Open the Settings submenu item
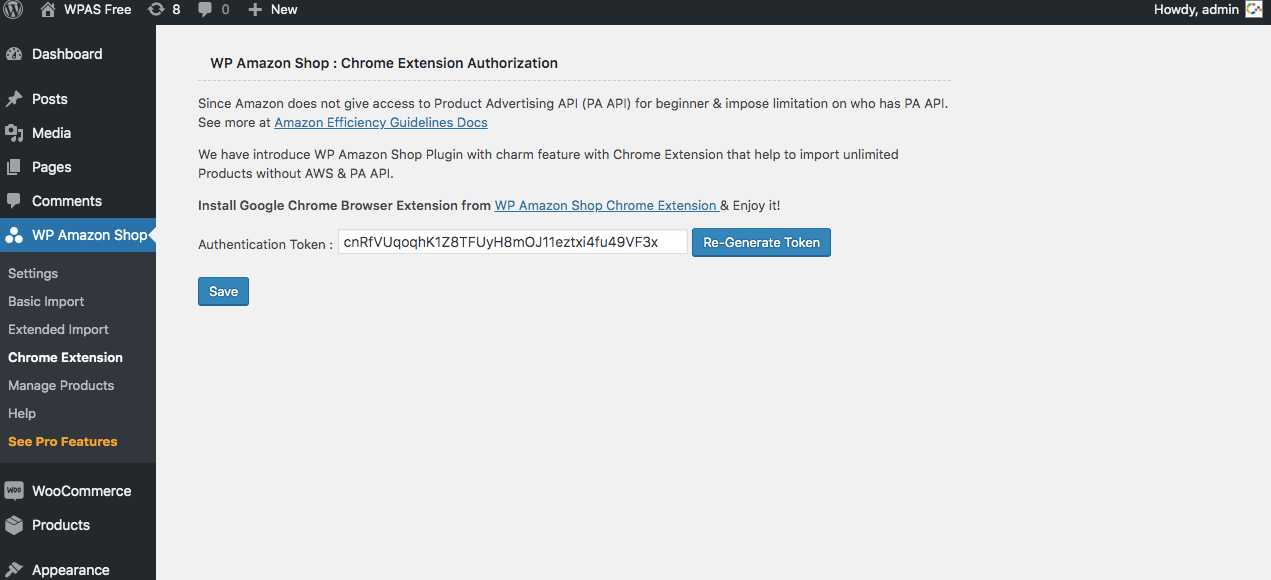Viewport: 1271px width, 580px height. (33, 273)
